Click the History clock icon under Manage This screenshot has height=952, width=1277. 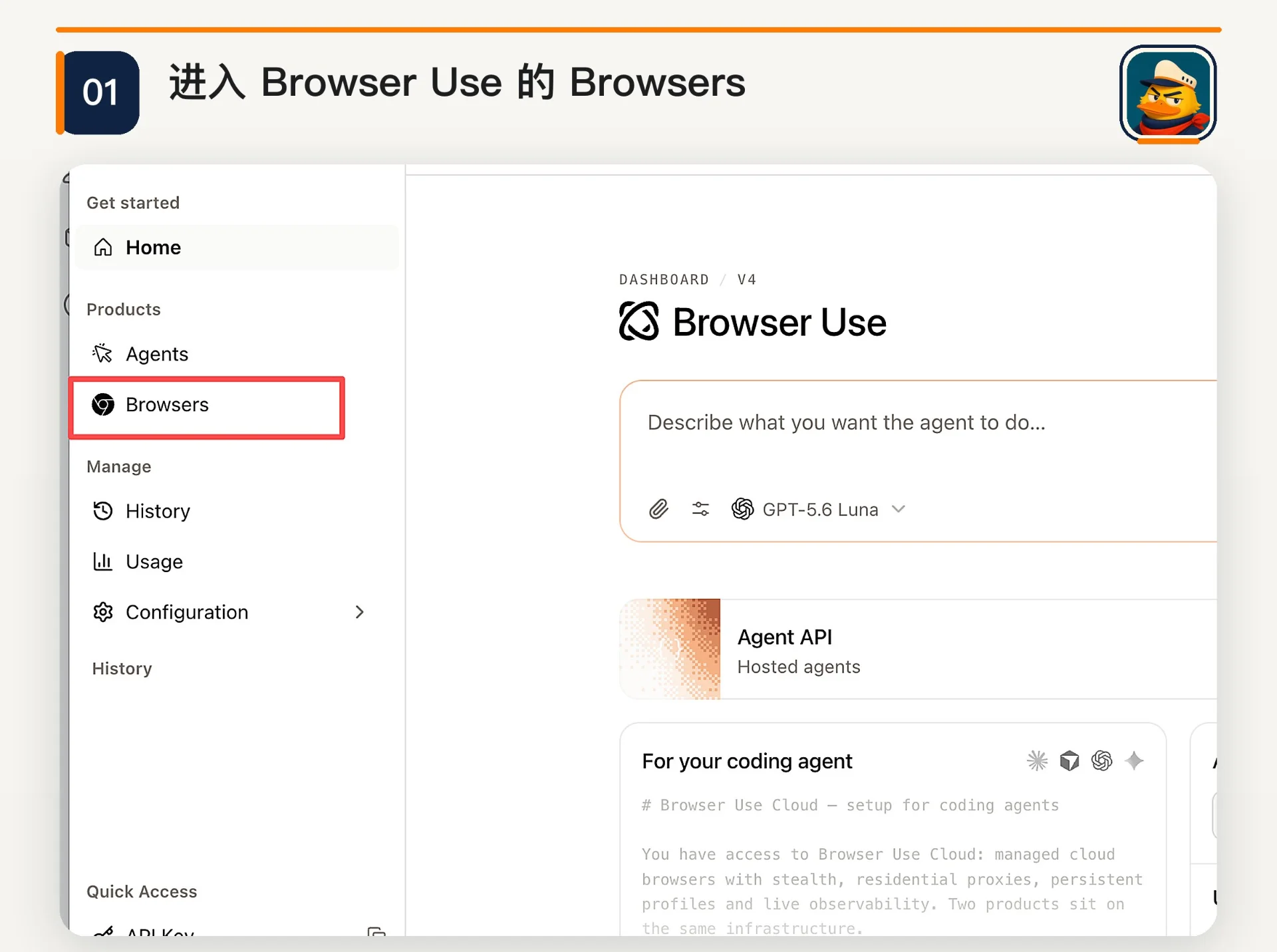click(103, 511)
